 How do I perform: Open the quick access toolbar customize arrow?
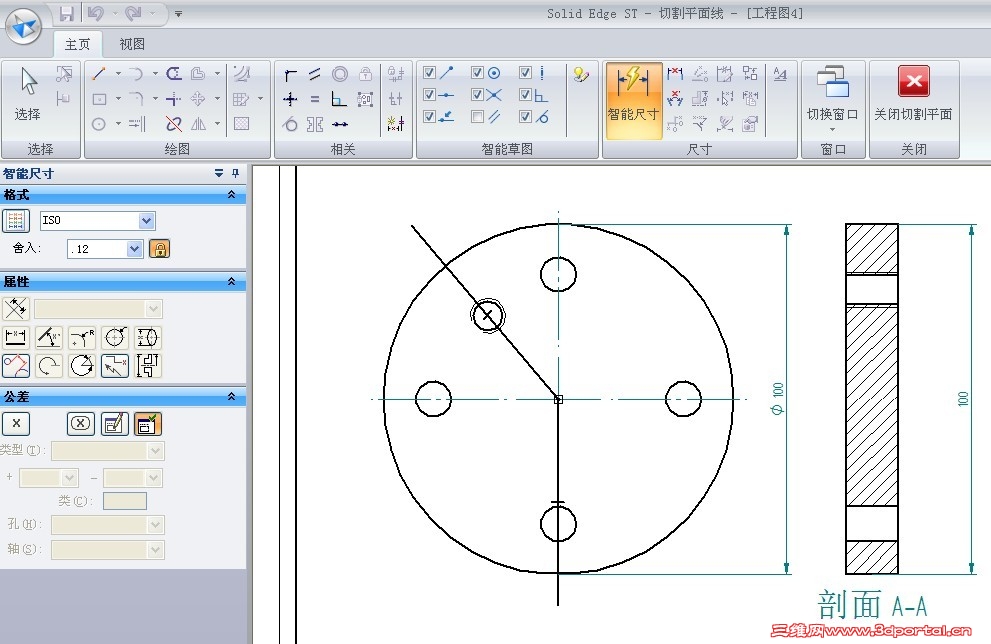(179, 13)
